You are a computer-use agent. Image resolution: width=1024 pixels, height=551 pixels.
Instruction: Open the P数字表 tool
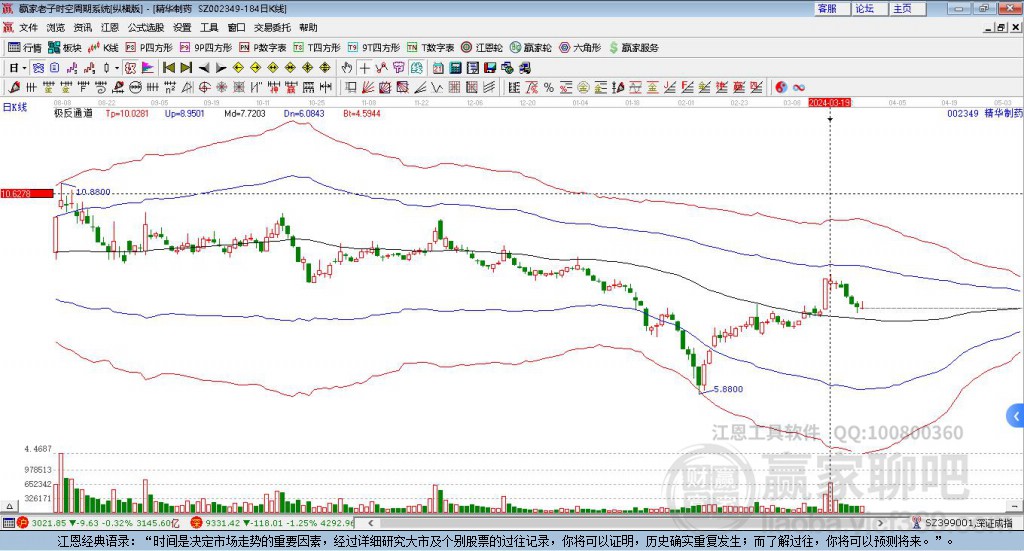263,48
